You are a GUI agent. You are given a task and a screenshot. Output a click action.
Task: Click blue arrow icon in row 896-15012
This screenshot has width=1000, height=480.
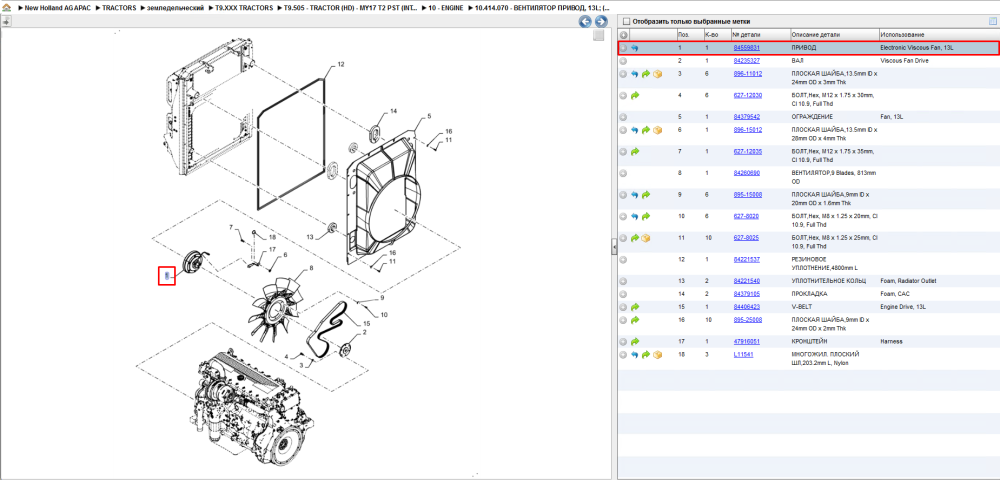click(635, 130)
